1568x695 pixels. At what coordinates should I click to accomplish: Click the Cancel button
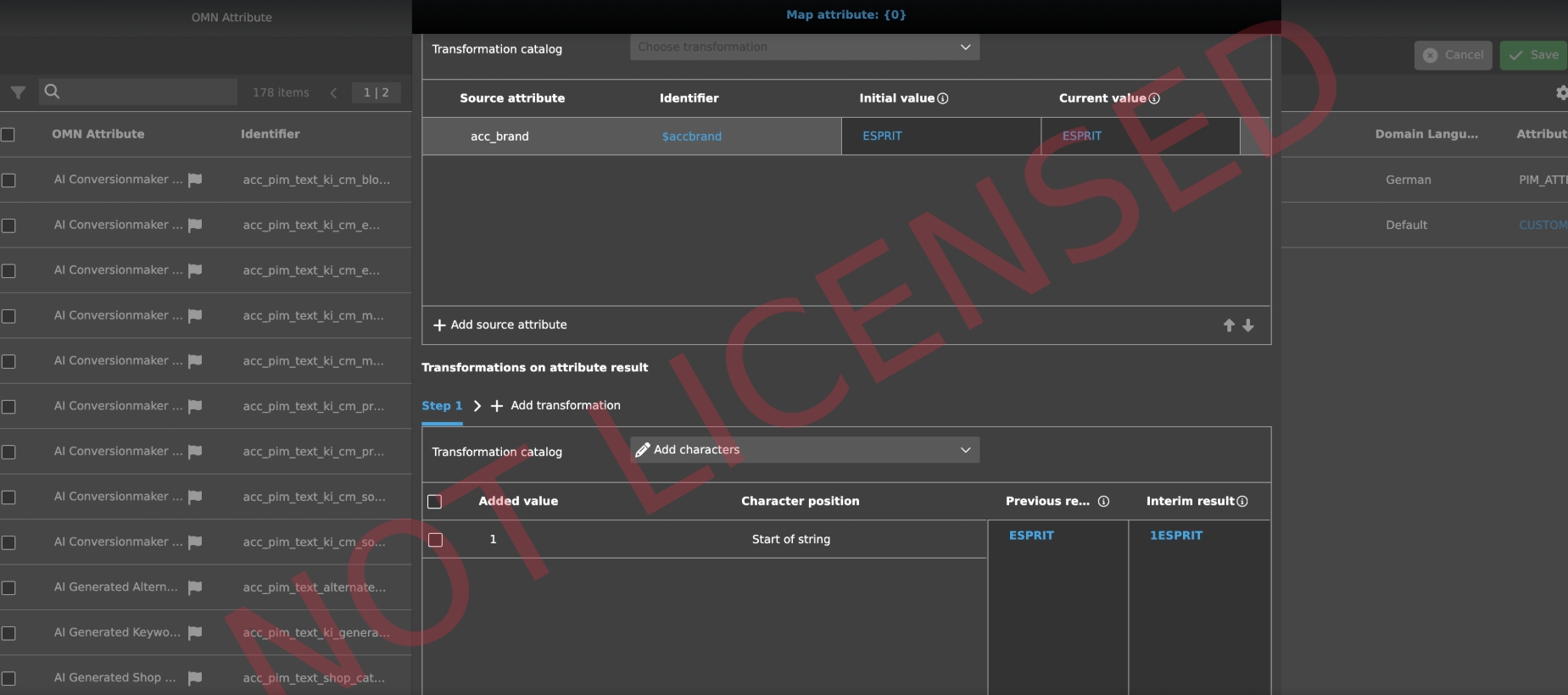pyautogui.click(x=1453, y=55)
